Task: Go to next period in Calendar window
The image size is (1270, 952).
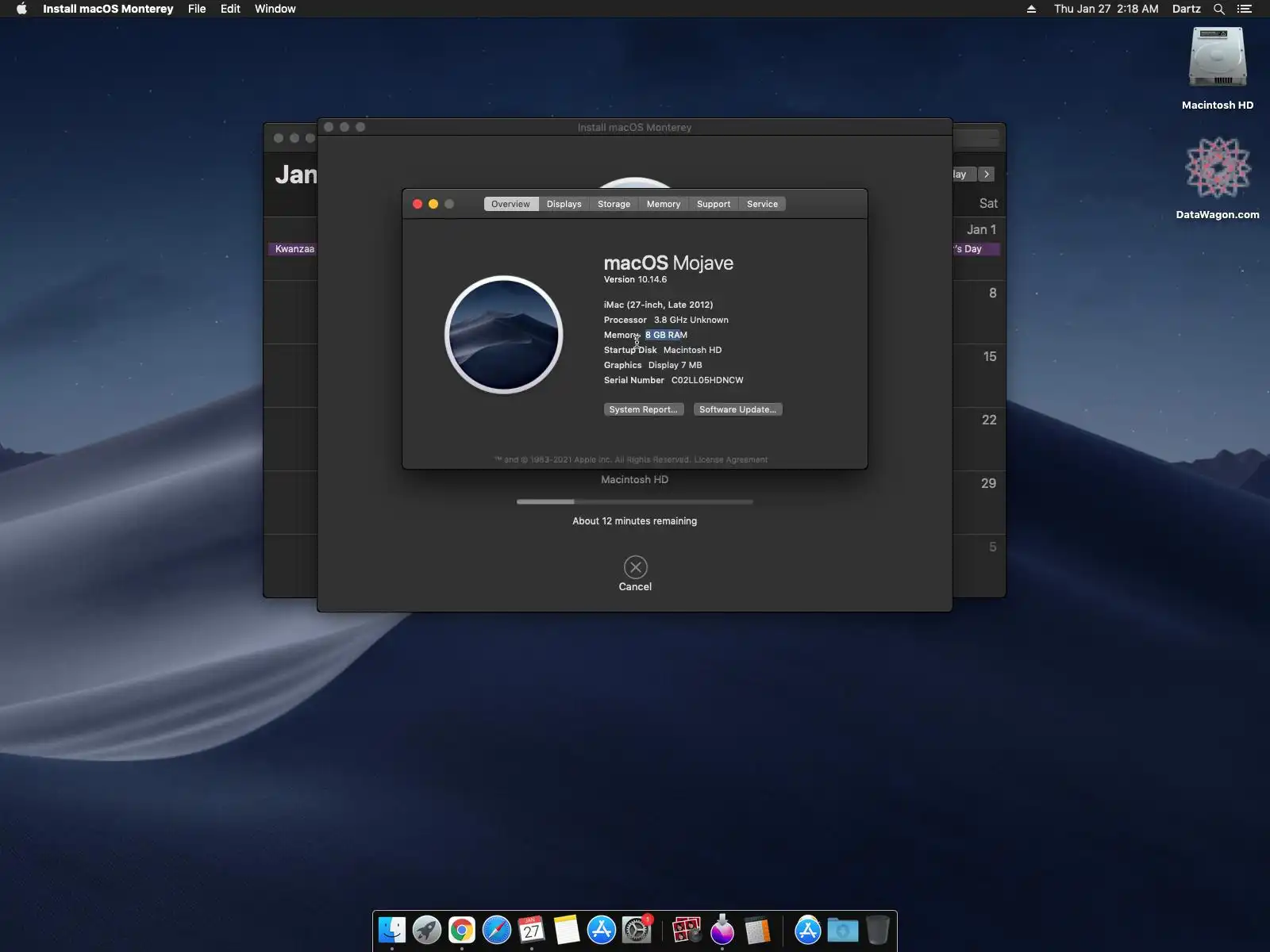Action: (987, 175)
